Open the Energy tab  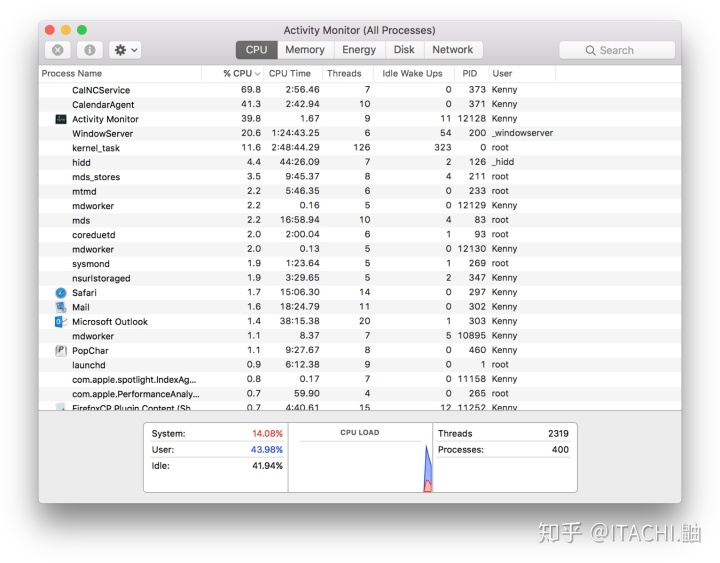point(359,50)
